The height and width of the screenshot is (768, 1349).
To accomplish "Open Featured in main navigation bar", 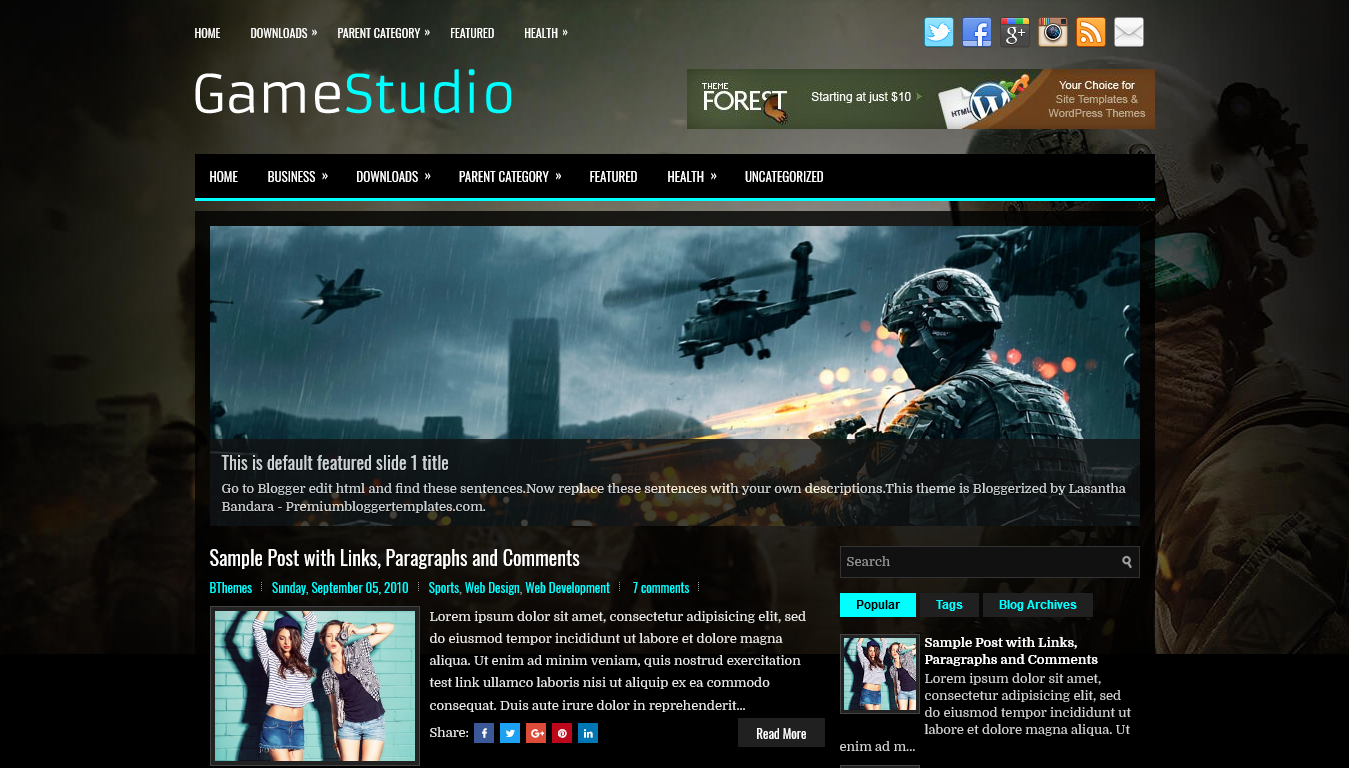I will click(613, 177).
